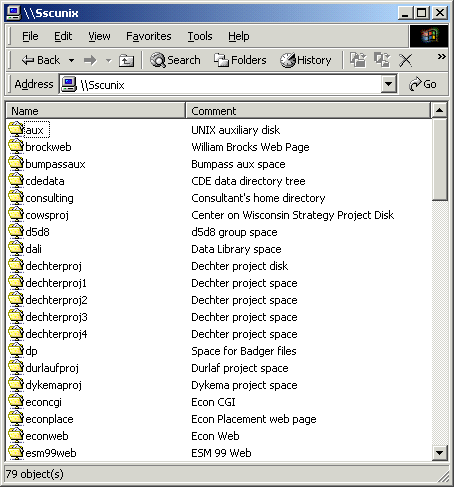Click the Forward arrow button

point(90,61)
